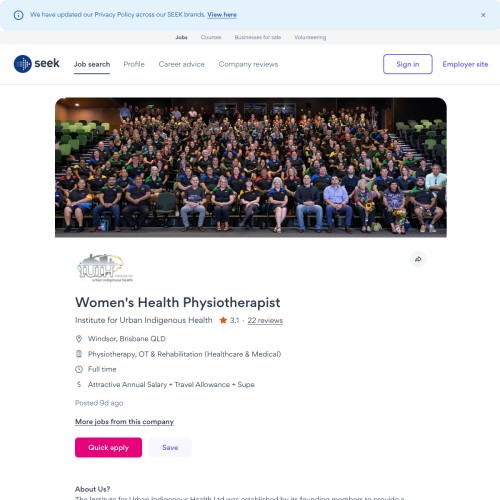The image size is (500, 500).
Task: Open Company reviews in navigation
Action: pos(248,64)
